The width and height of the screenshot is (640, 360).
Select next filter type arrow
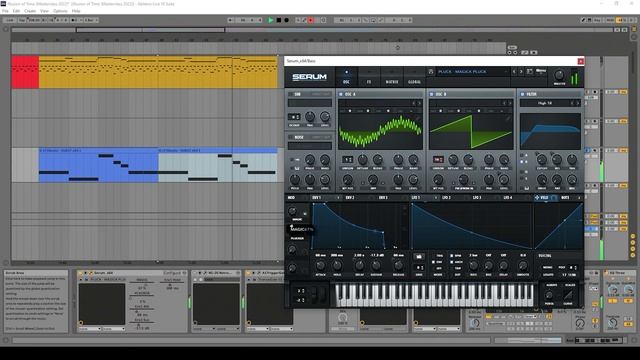point(578,103)
